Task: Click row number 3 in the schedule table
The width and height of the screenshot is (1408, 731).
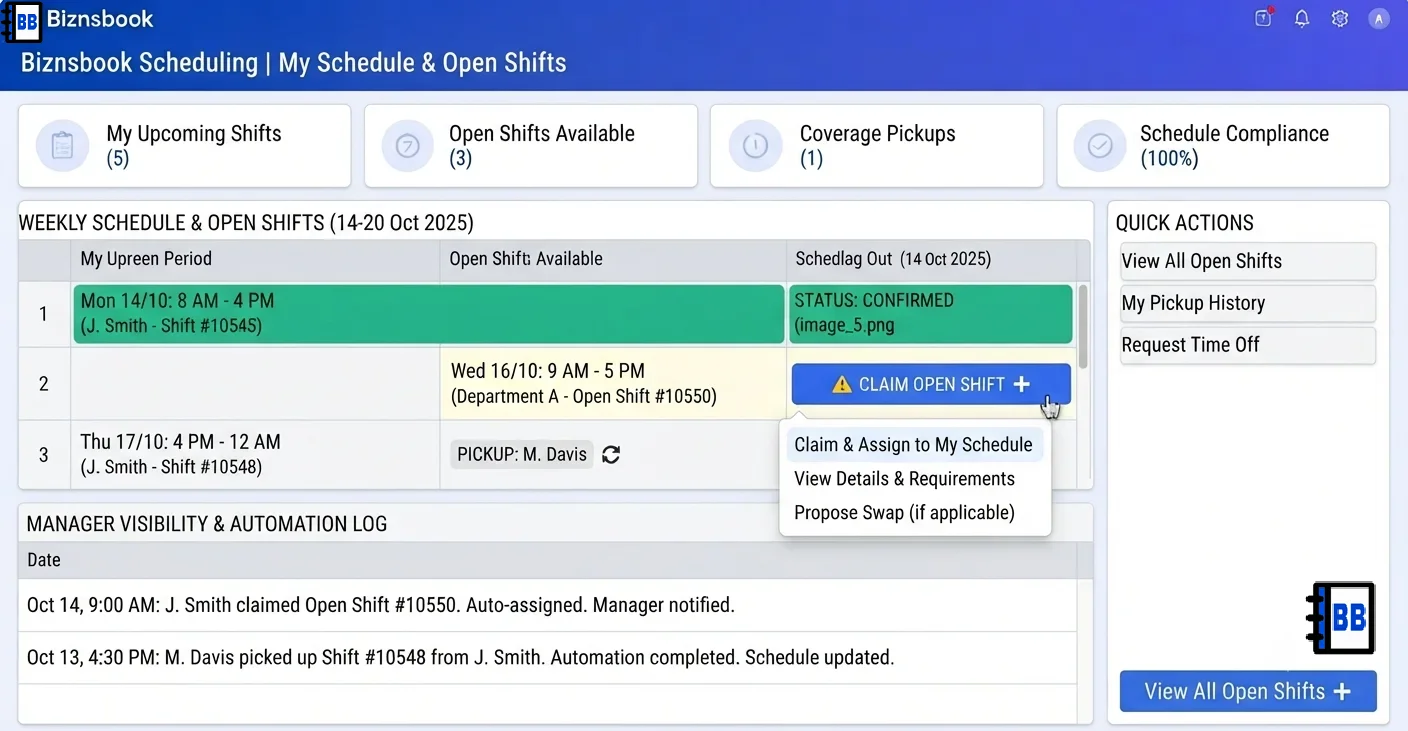Action: pos(44,454)
